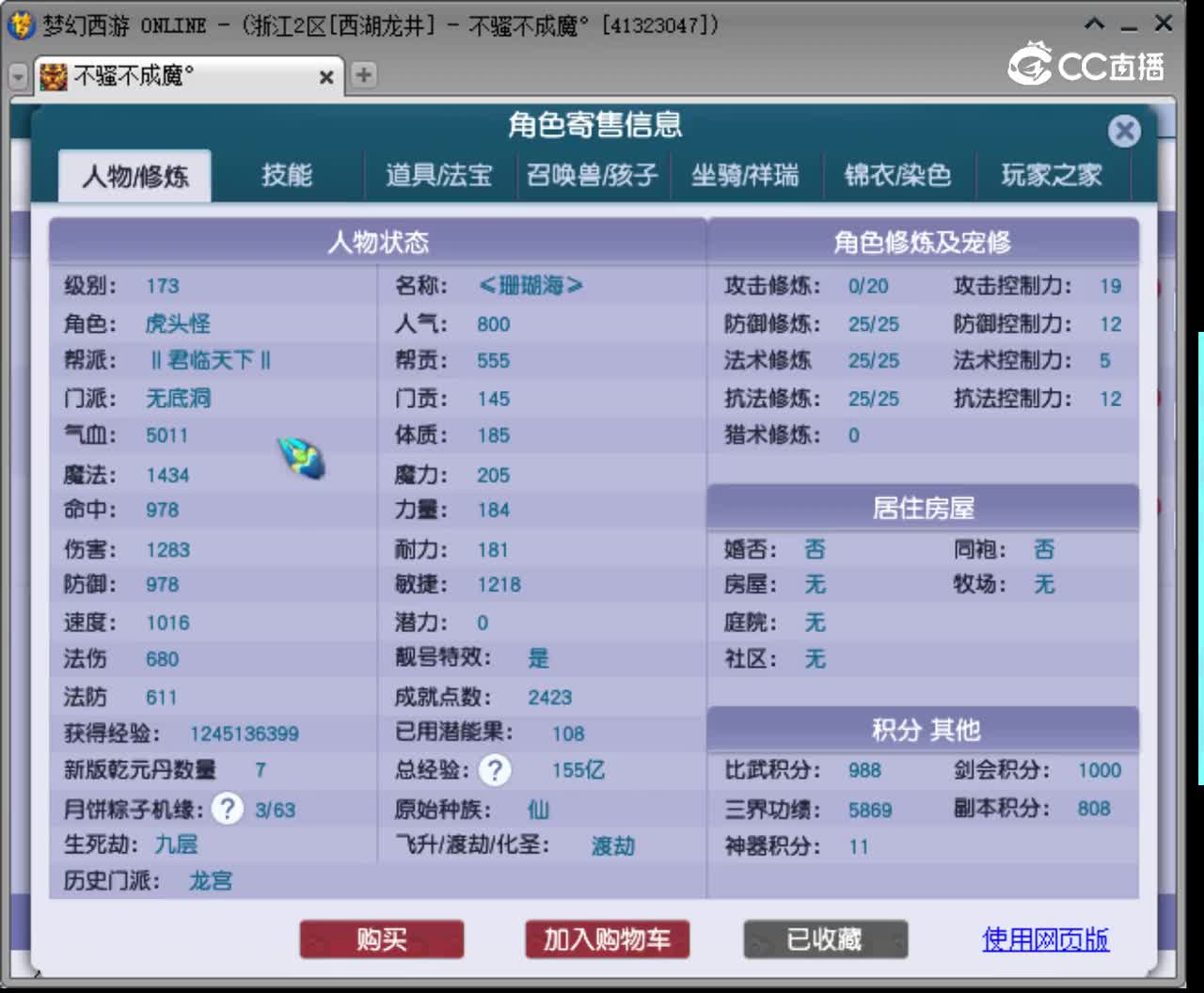Click the 魔法 value 1434

coord(167,476)
